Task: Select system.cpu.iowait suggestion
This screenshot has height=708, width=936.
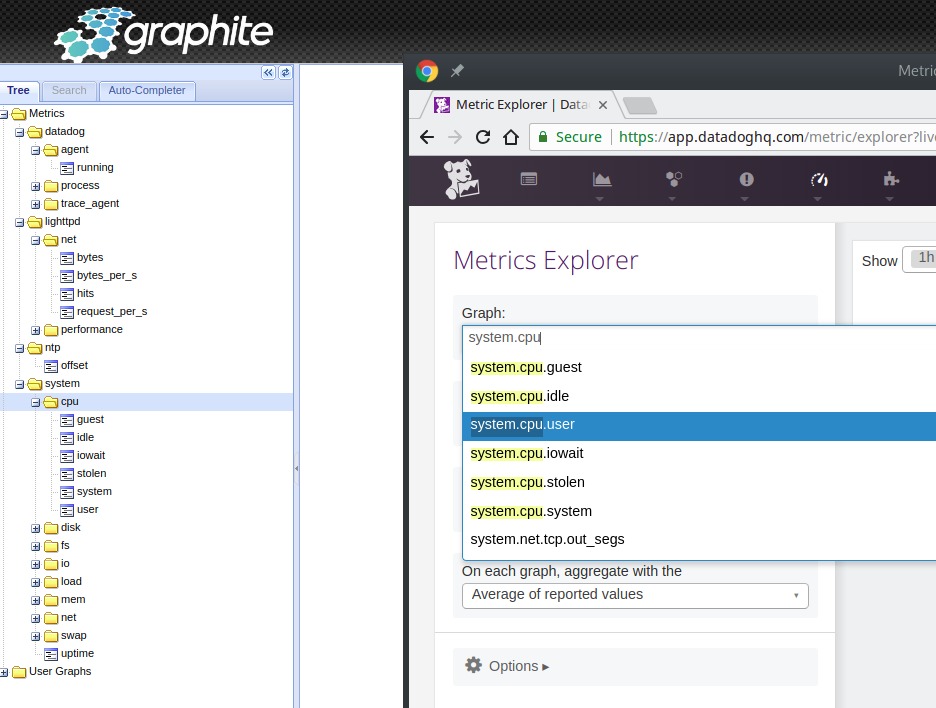Action: [x=699, y=454]
